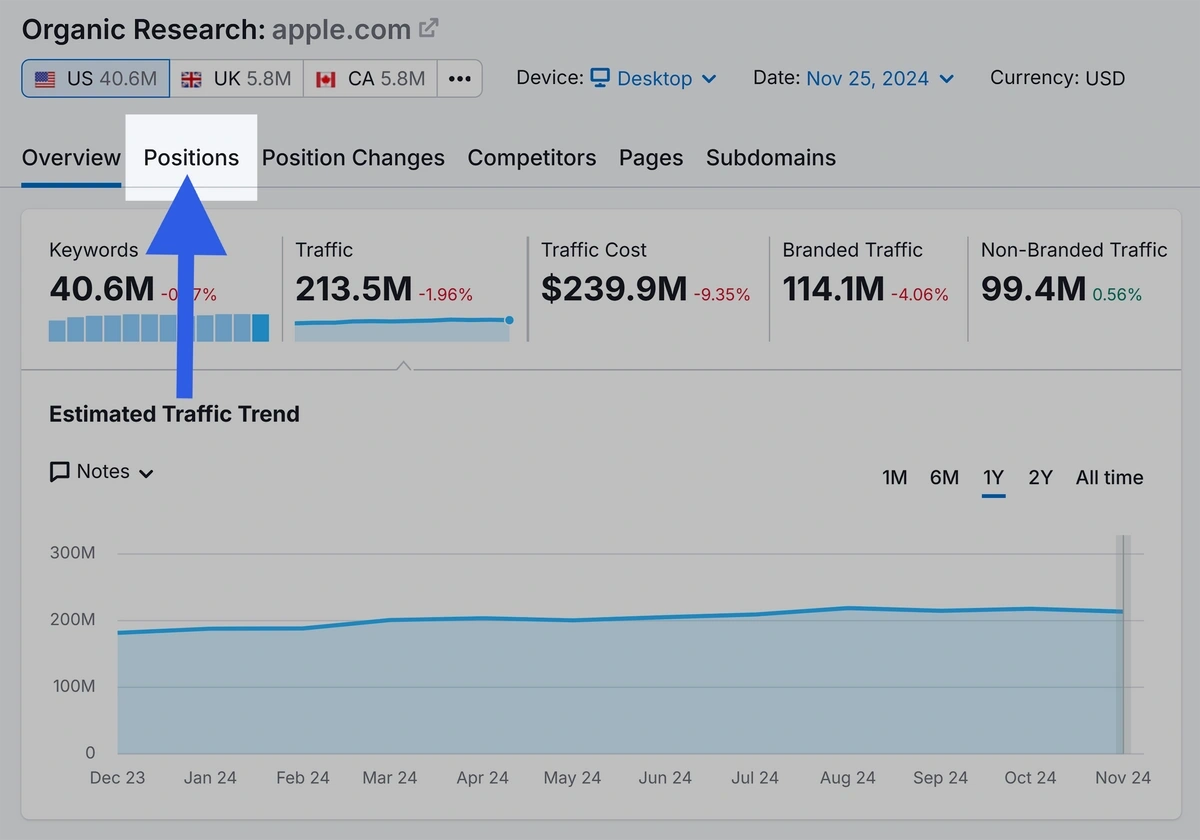Click the Currency: USD label
Viewport: 1200px width, 840px height.
1057,78
